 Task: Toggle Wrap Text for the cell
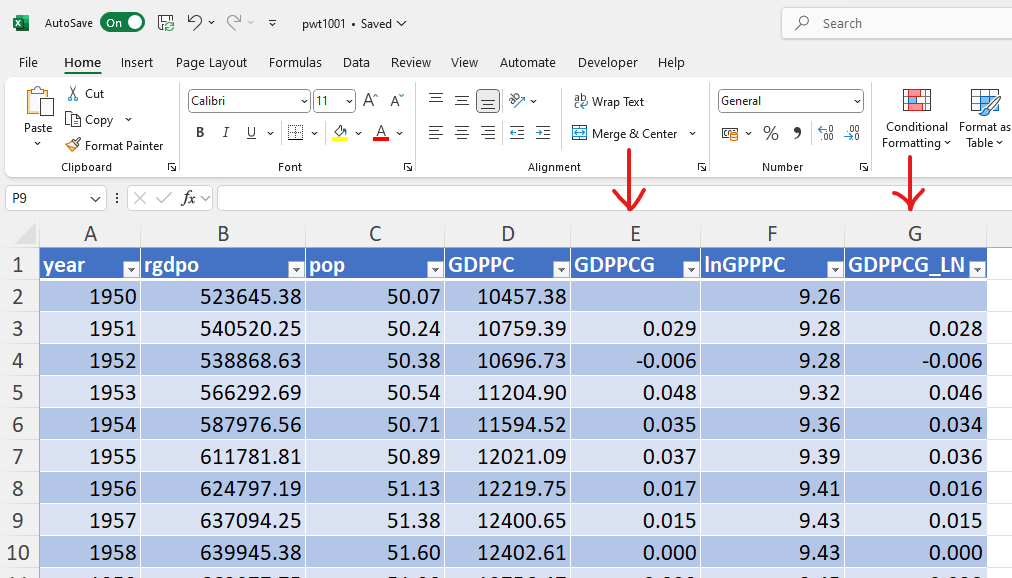click(x=608, y=101)
